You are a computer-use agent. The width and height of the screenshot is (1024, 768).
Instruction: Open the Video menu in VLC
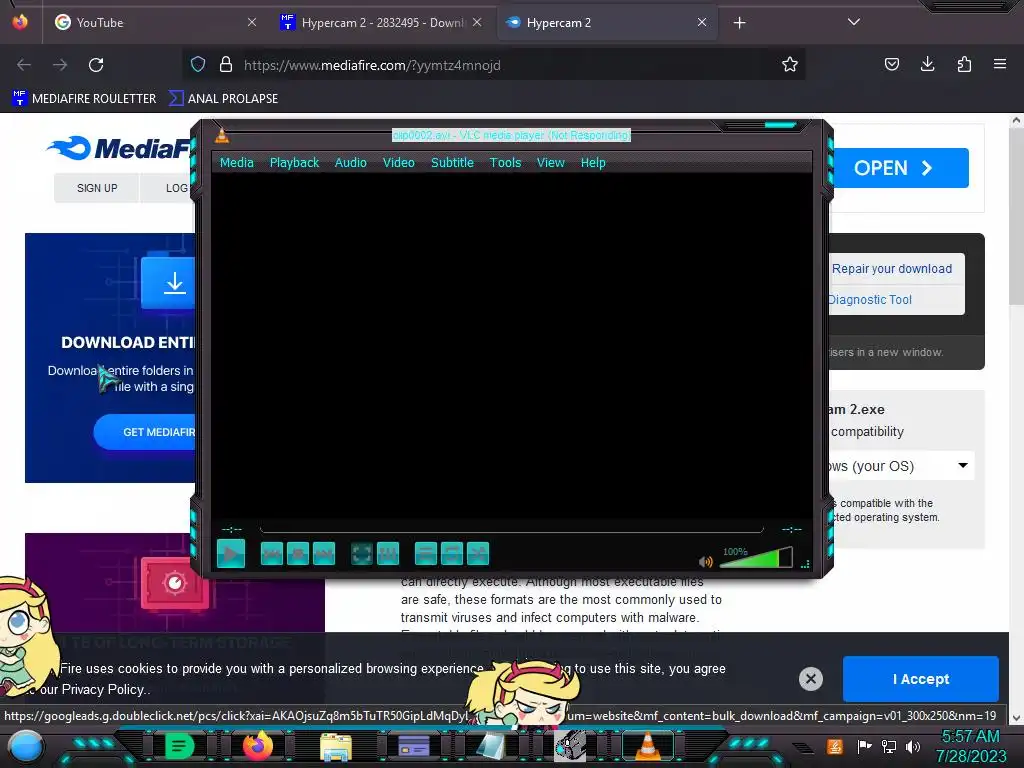[398, 163]
